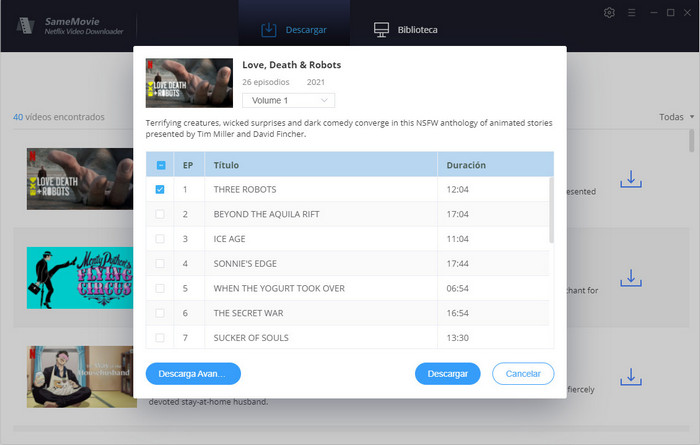Select the ICE AGE title

point(229,239)
